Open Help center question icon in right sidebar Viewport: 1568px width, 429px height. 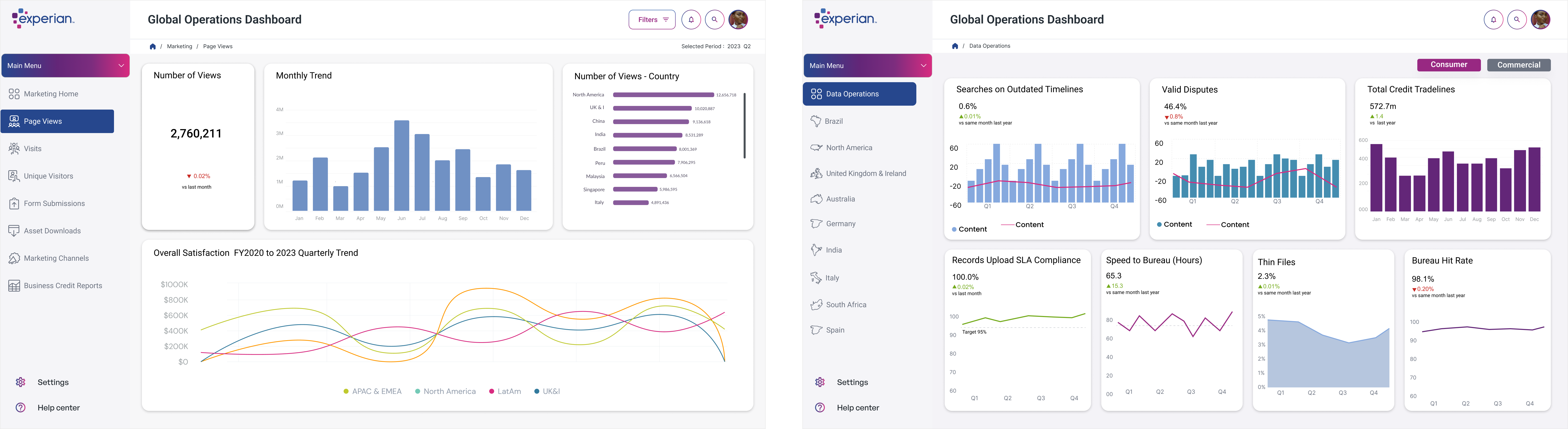[820, 408]
